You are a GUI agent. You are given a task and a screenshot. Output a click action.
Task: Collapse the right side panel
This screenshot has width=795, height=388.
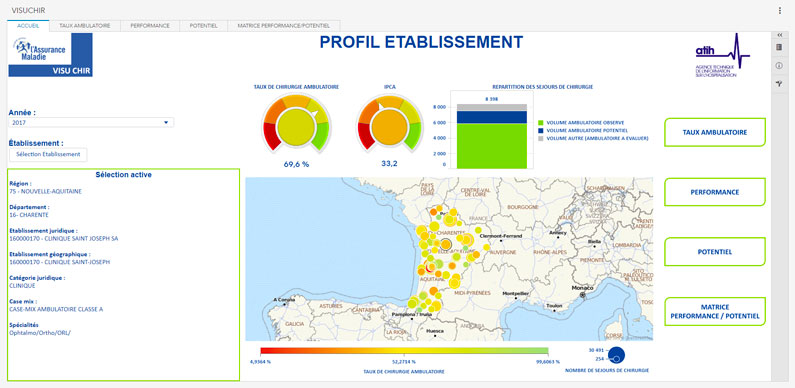[x=779, y=35]
